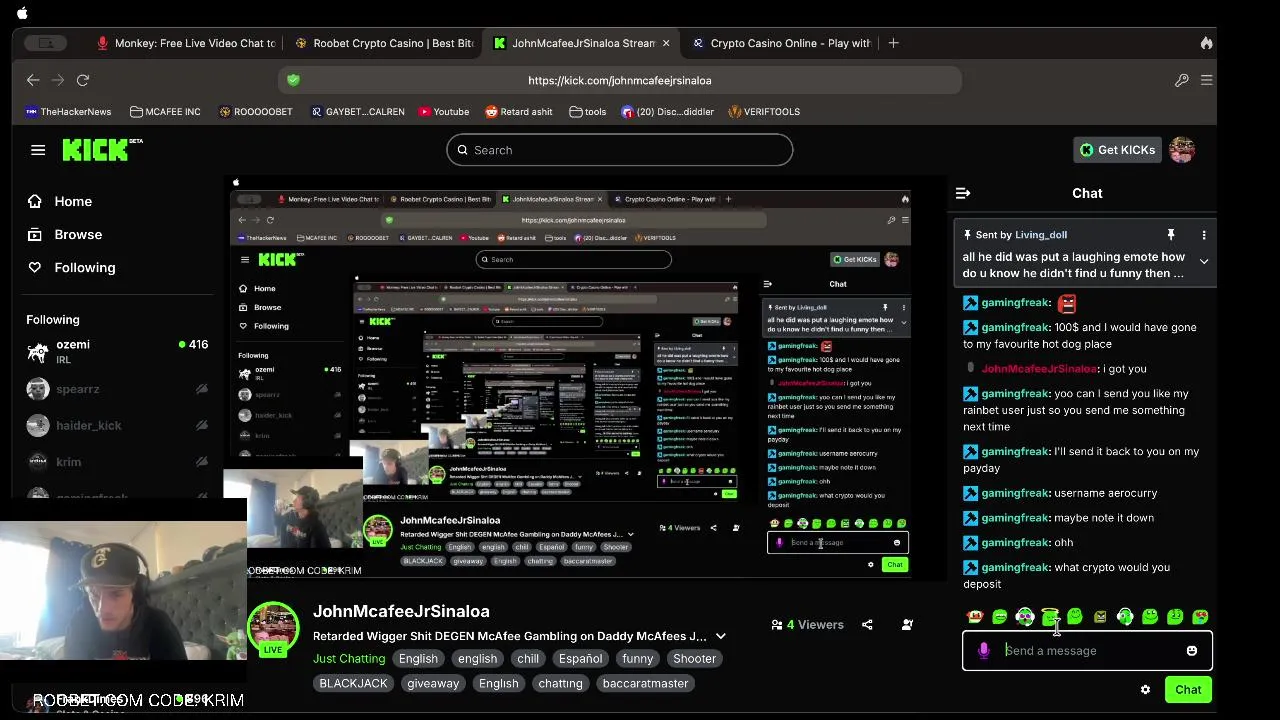Open the emoji picker smiley icon
Viewport: 1280px width, 720px height.
click(x=1191, y=651)
